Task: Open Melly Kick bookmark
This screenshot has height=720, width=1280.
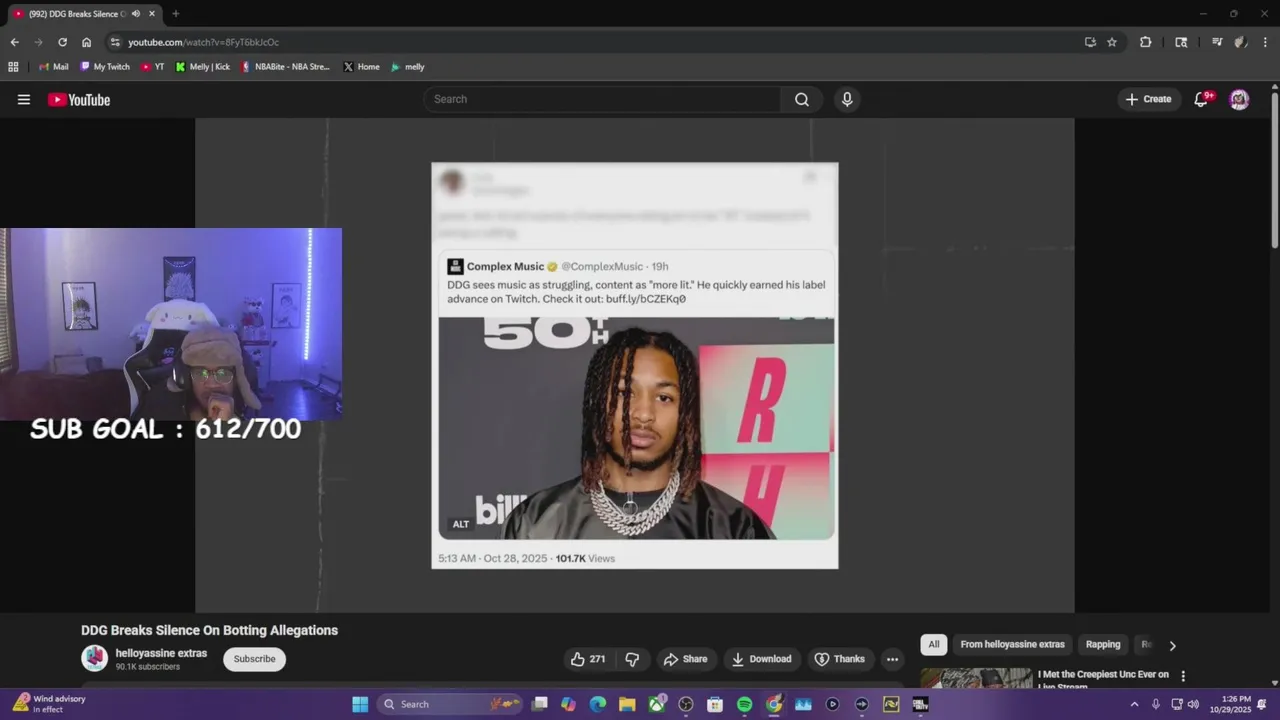Action: tap(203, 67)
